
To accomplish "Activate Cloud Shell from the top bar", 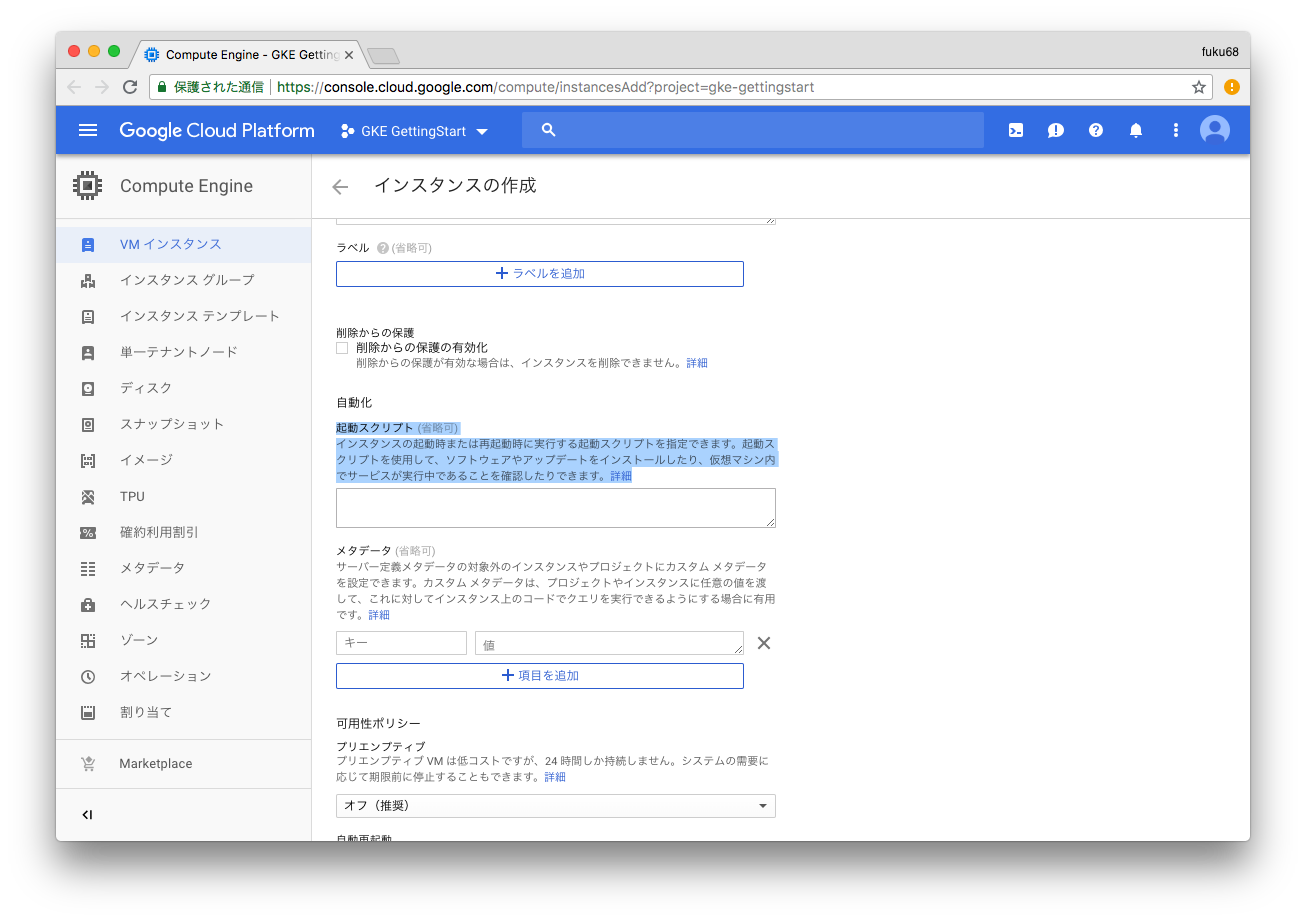I will [x=1015, y=129].
